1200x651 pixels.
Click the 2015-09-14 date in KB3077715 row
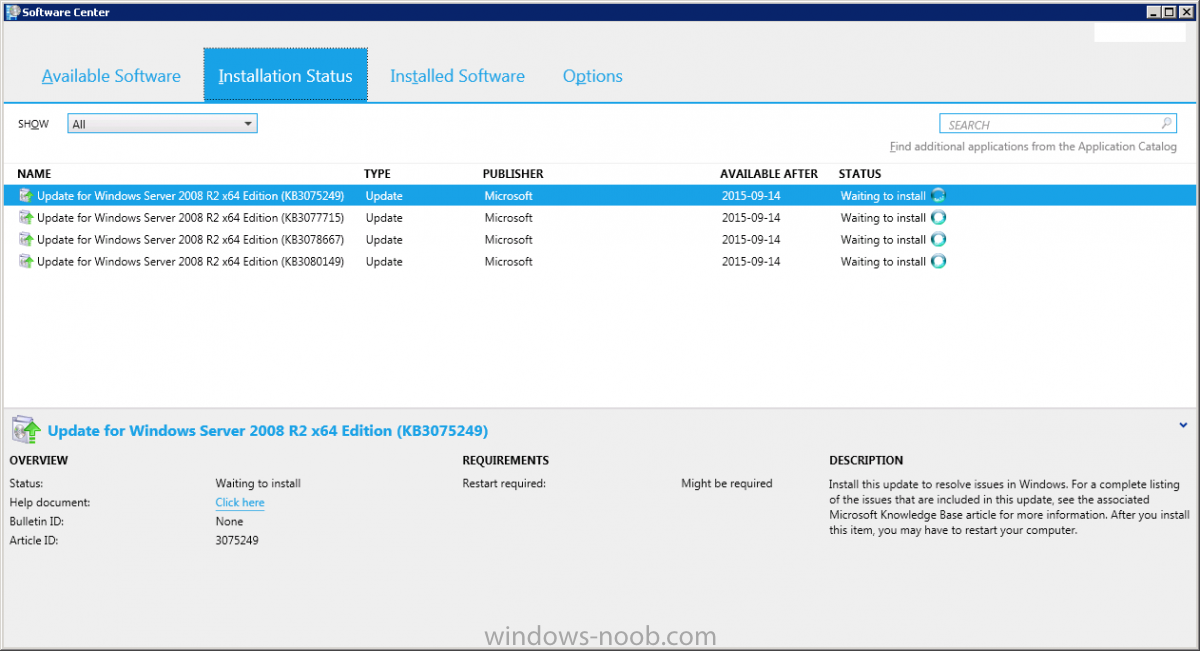click(x=751, y=218)
